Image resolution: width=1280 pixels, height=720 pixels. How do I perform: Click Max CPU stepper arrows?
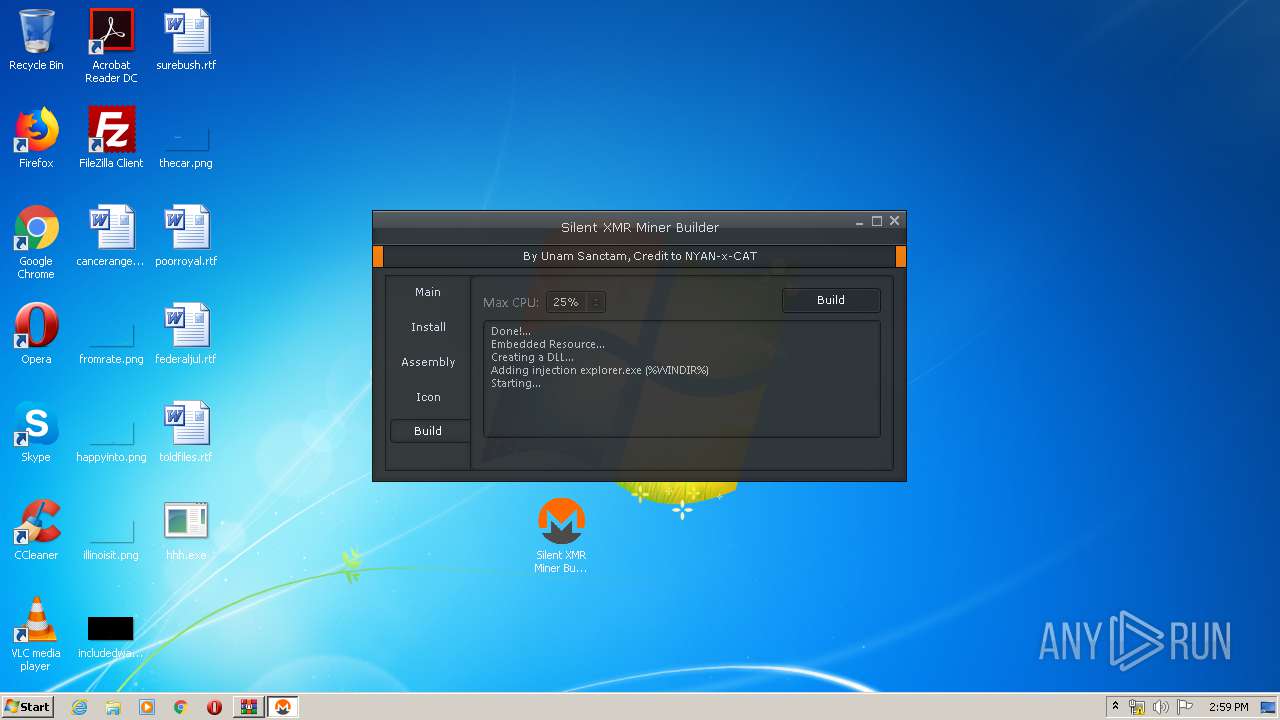coord(597,302)
